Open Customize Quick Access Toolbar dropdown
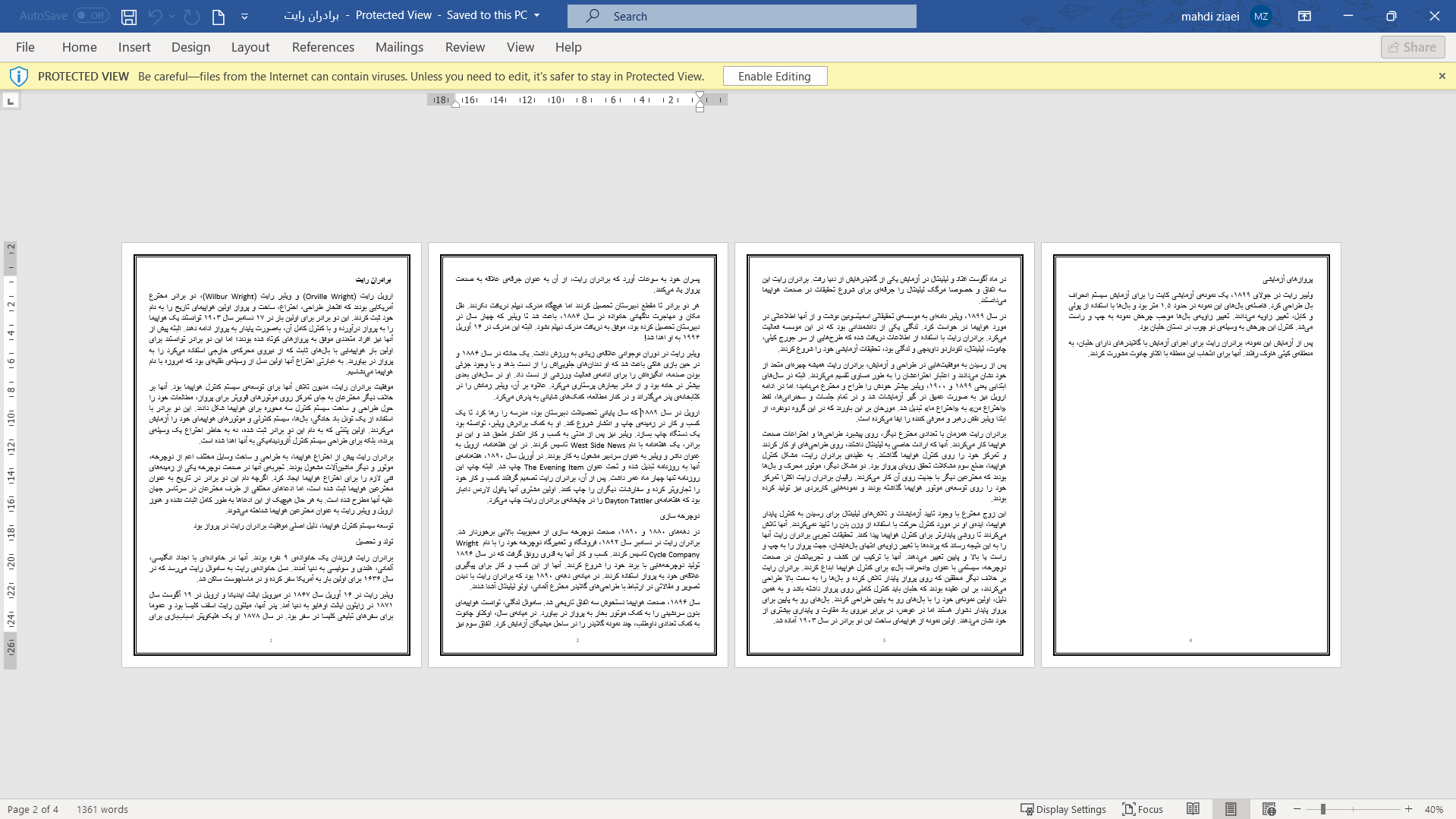The image size is (1456, 819). coord(244,16)
